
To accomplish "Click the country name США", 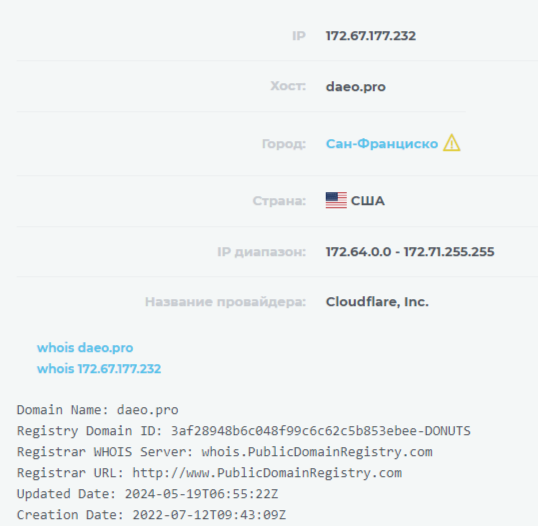I will coord(367,201).
